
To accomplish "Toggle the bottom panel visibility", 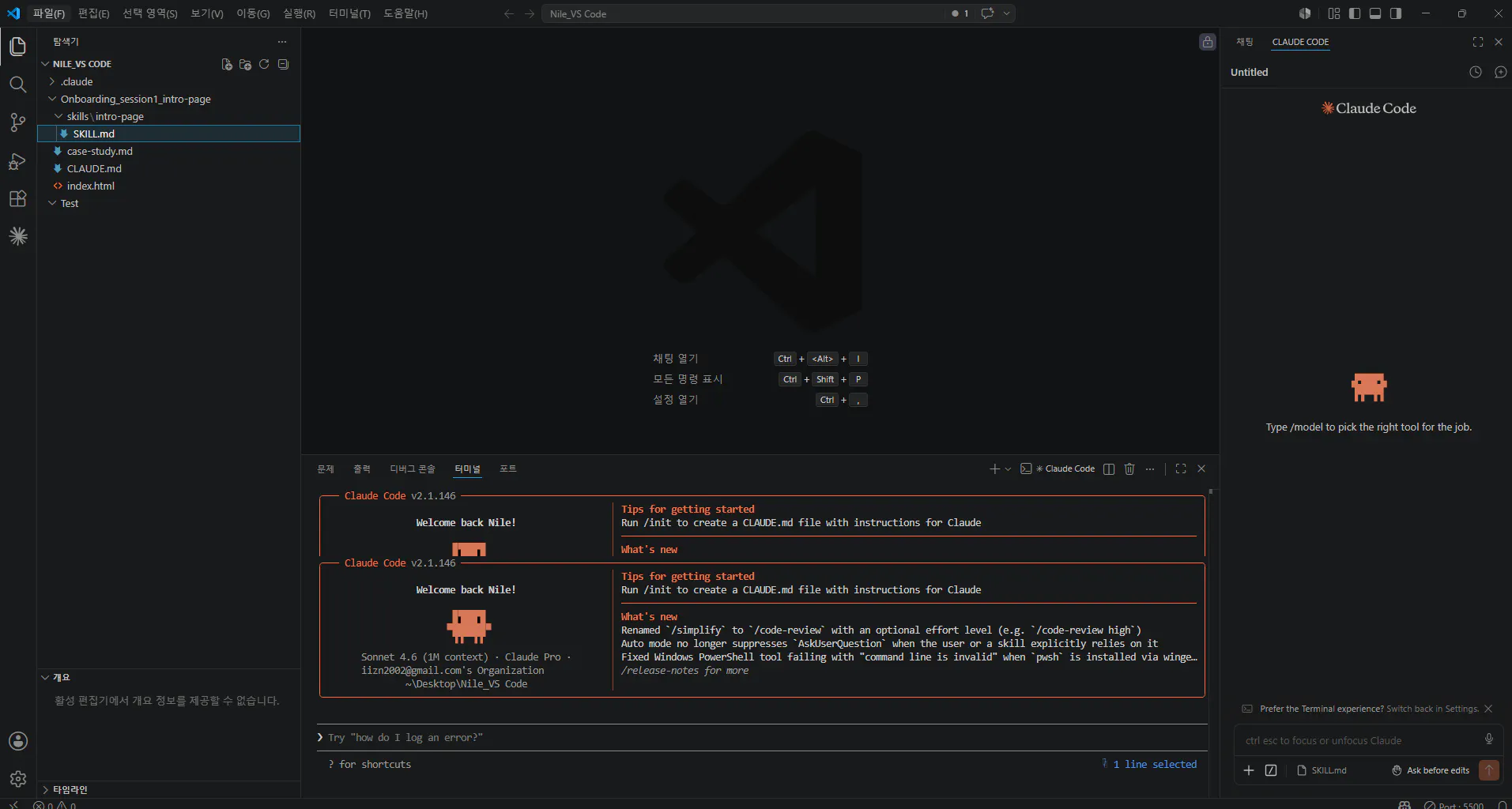I will tap(1375, 13).
